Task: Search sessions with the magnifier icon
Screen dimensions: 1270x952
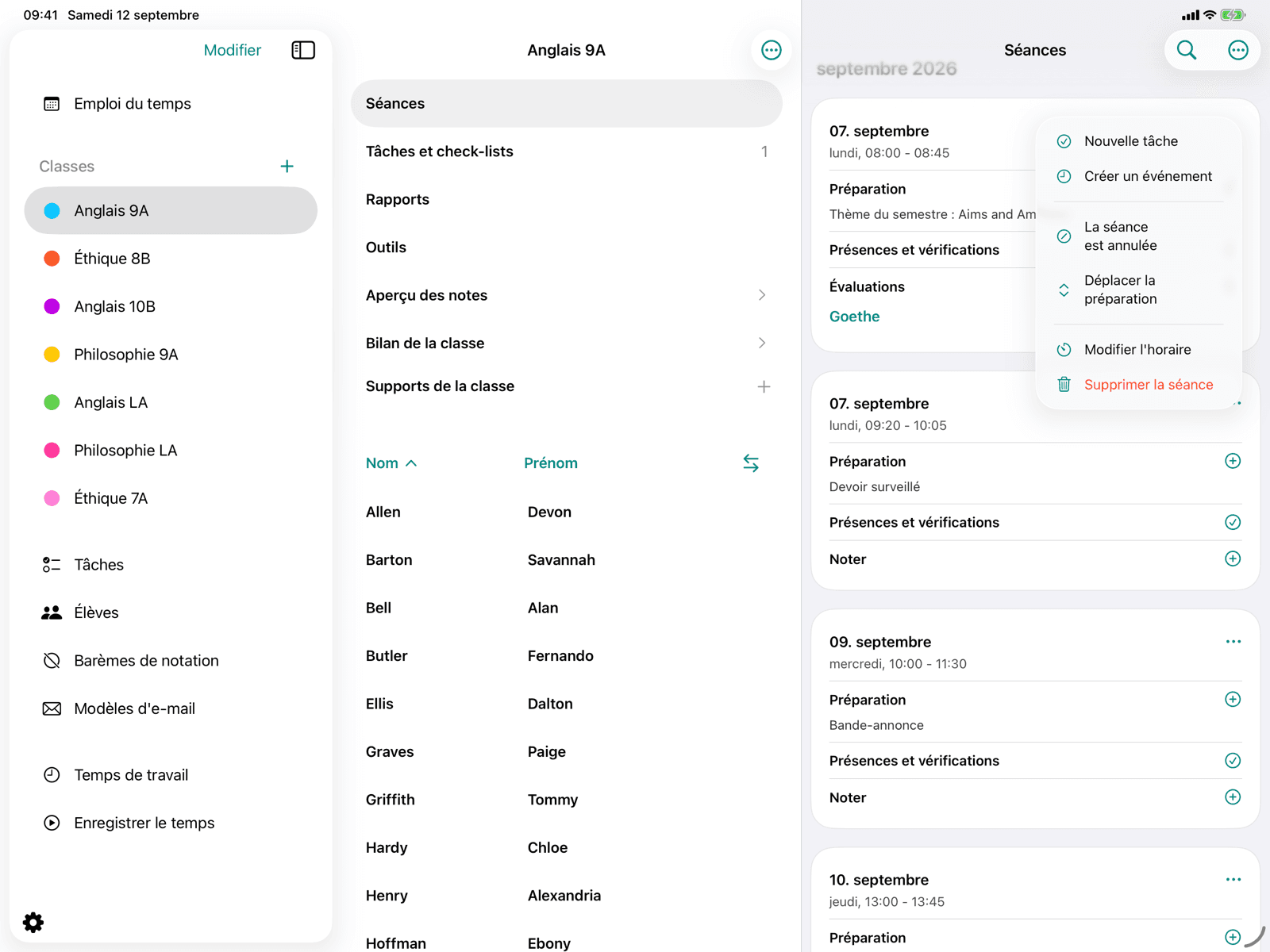Action: coord(1187,50)
